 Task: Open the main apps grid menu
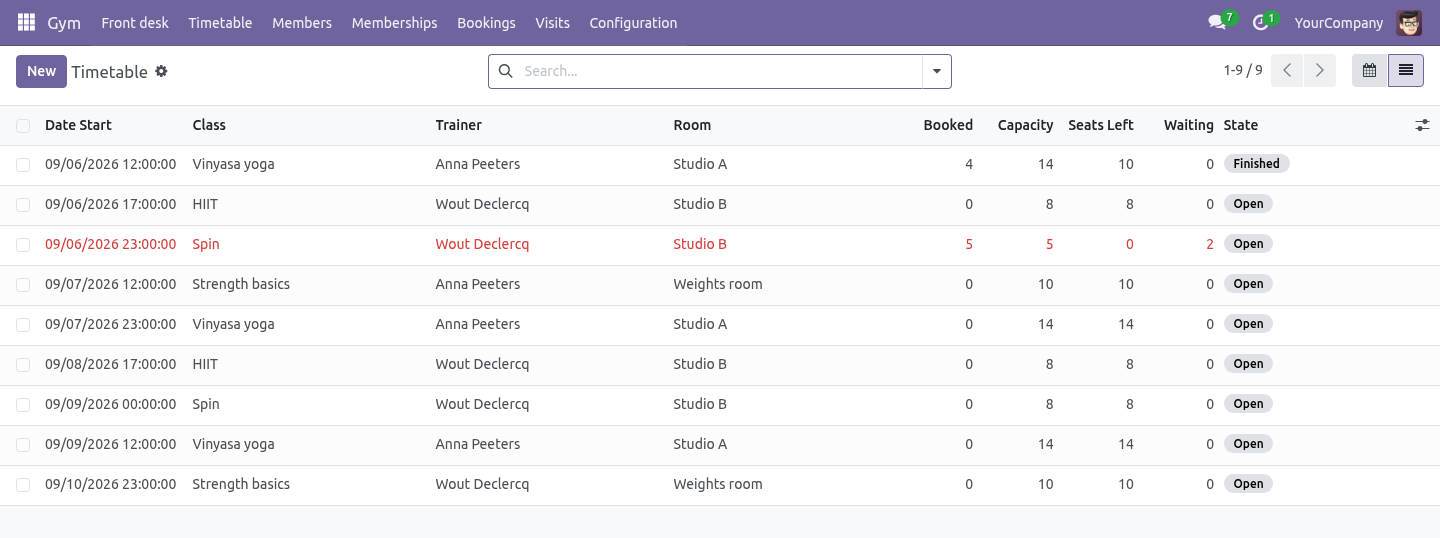click(x=26, y=22)
